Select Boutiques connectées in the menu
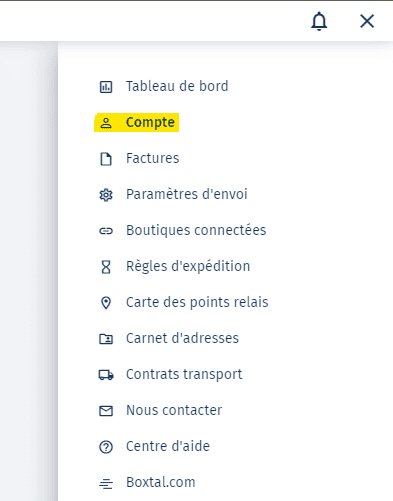Viewport: 393px width, 501px height. click(x=196, y=230)
